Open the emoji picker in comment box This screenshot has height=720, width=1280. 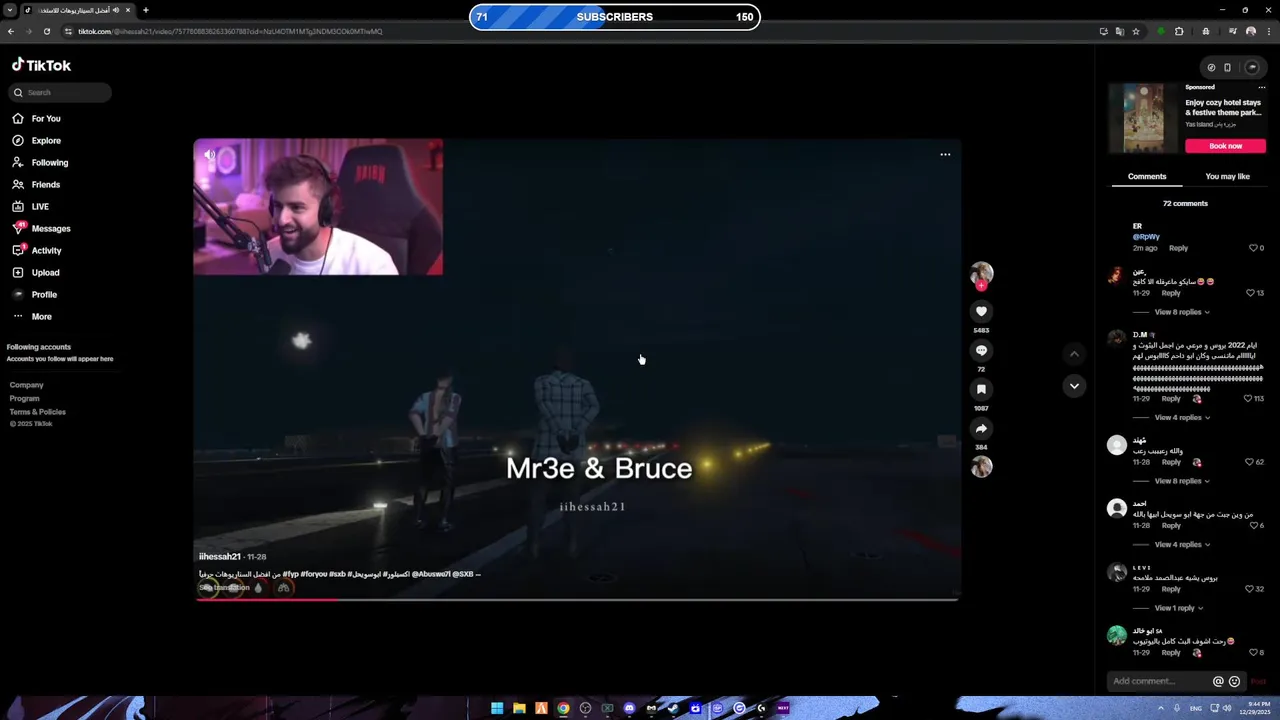pyautogui.click(x=1234, y=681)
